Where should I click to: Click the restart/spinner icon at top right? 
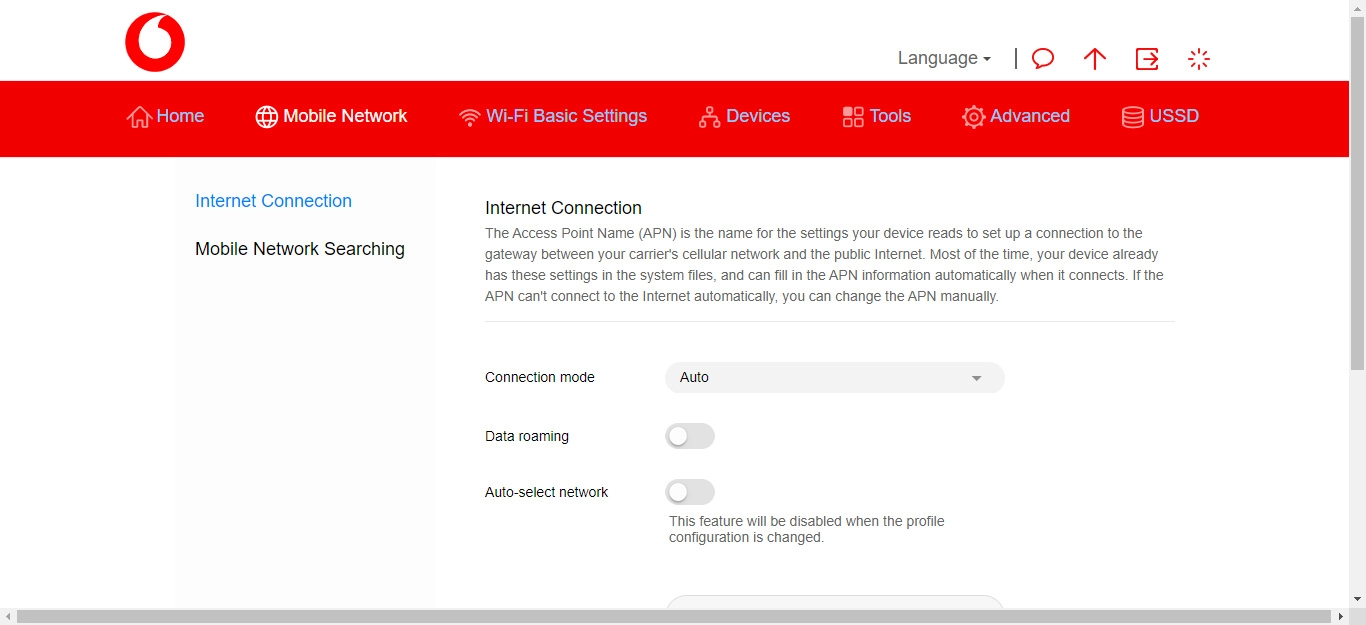(1198, 58)
